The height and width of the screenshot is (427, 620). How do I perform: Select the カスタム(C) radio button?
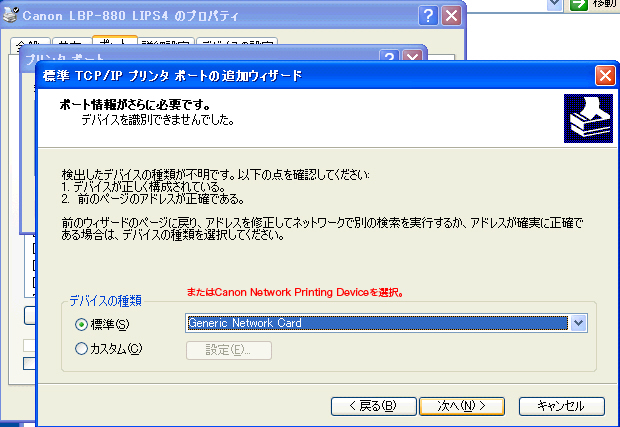(81, 348)
